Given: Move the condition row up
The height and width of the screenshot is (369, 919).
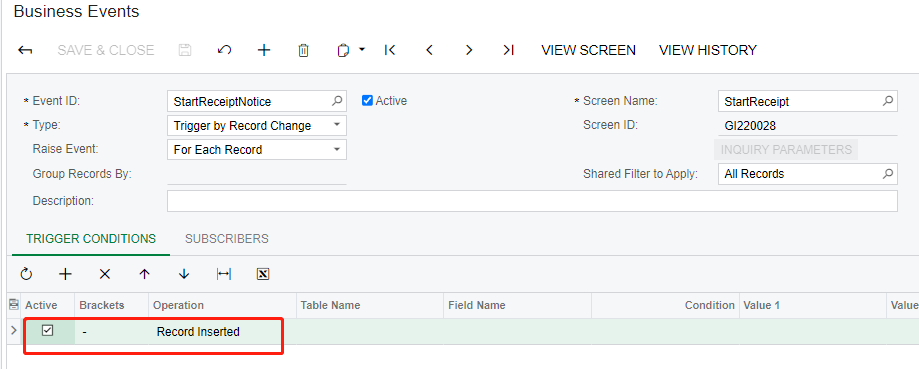Looking at the screenshot, I should (144, 274).
